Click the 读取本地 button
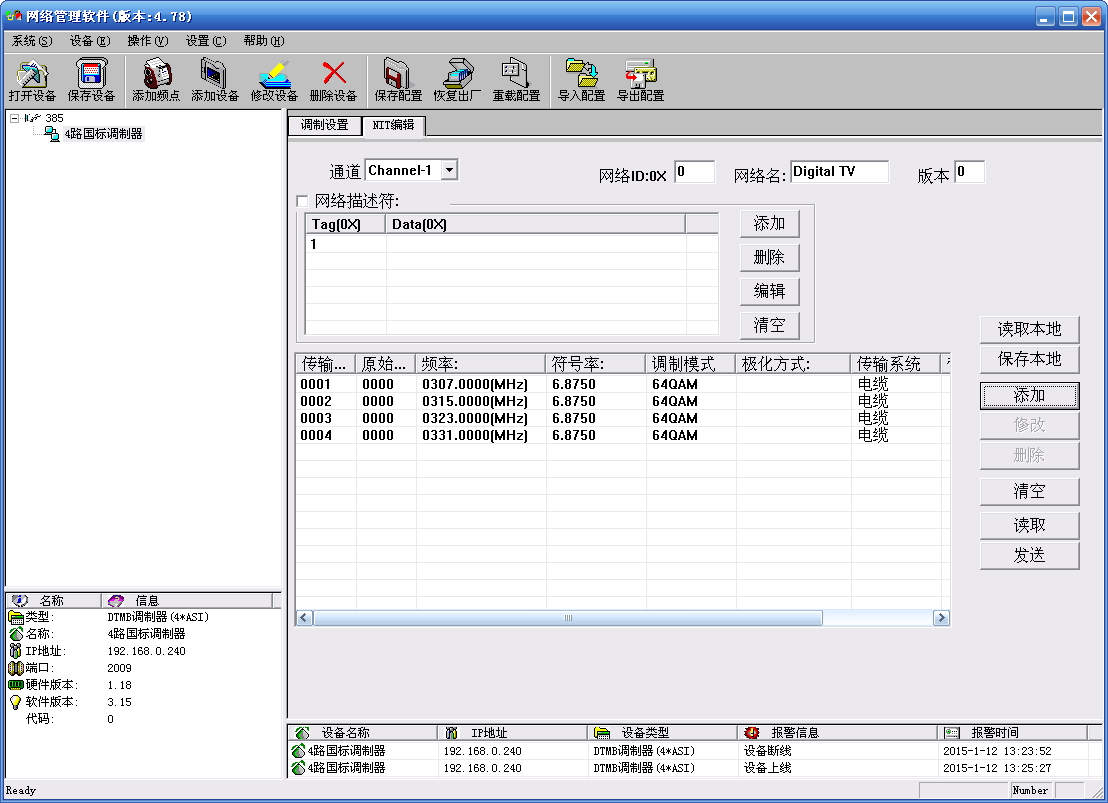This screenshot has height=803, width=1108. coord(1030,329)
